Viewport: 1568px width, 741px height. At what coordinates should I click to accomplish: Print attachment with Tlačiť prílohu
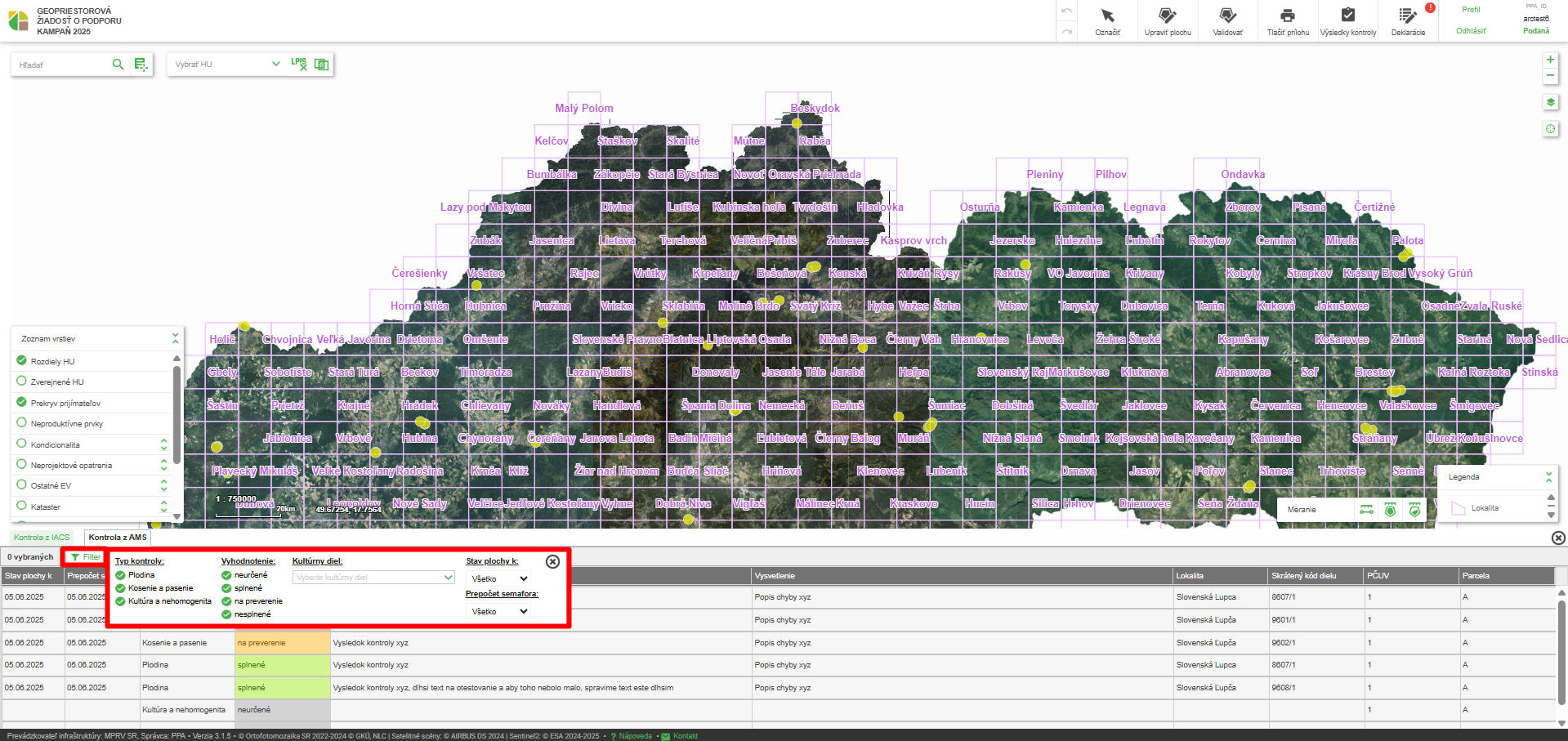(x=1287, y=16)
